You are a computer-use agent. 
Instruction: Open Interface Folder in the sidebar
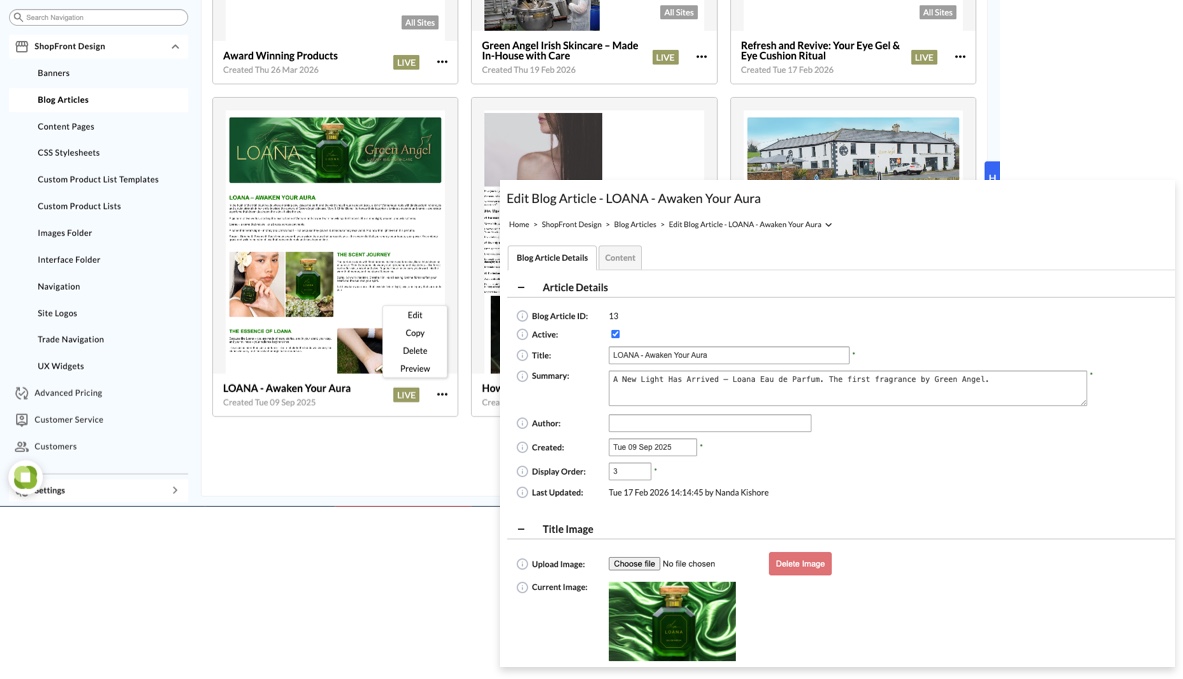[x=69, y=260]
